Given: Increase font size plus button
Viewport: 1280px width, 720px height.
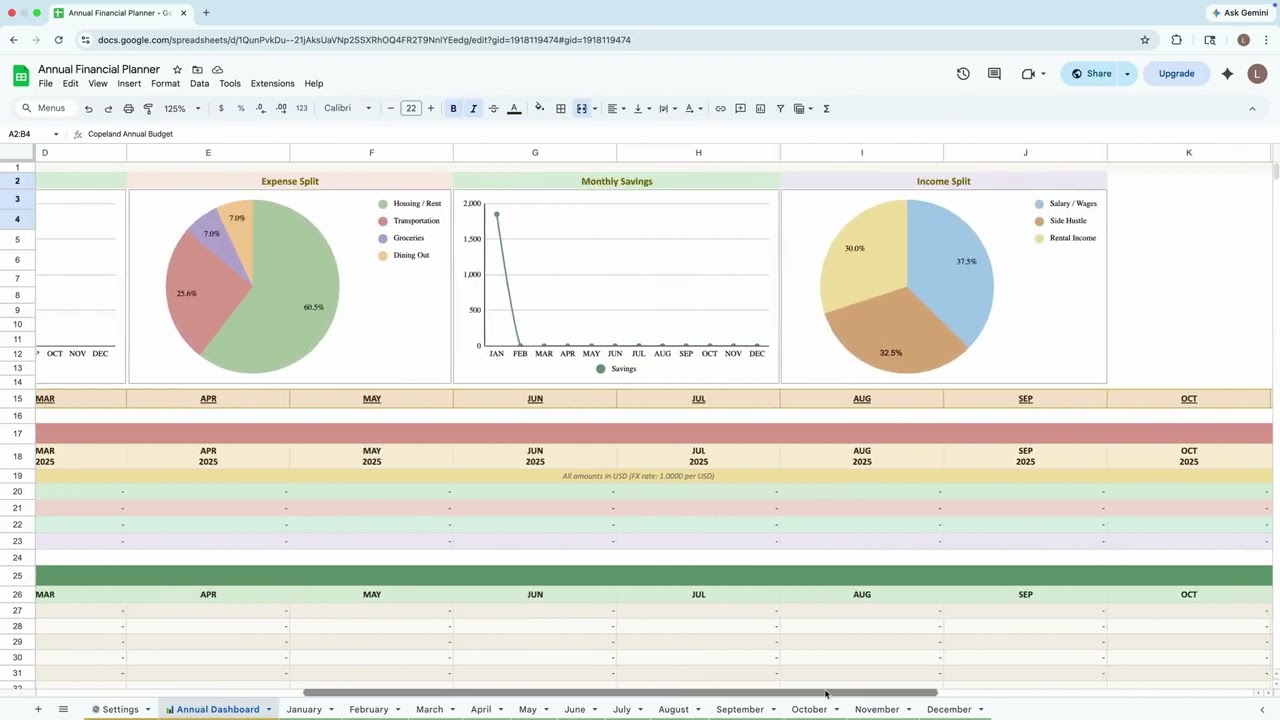Looking at the screenshot, I should [x=431, y=109].
